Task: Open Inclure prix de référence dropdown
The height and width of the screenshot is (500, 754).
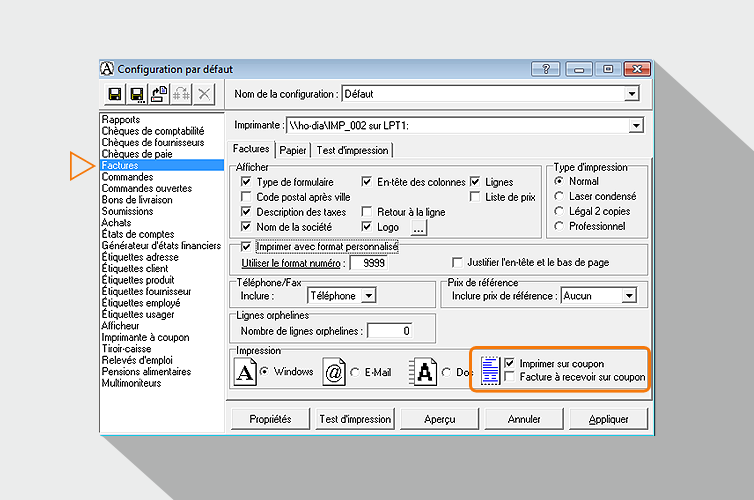Action: [629, 296]
